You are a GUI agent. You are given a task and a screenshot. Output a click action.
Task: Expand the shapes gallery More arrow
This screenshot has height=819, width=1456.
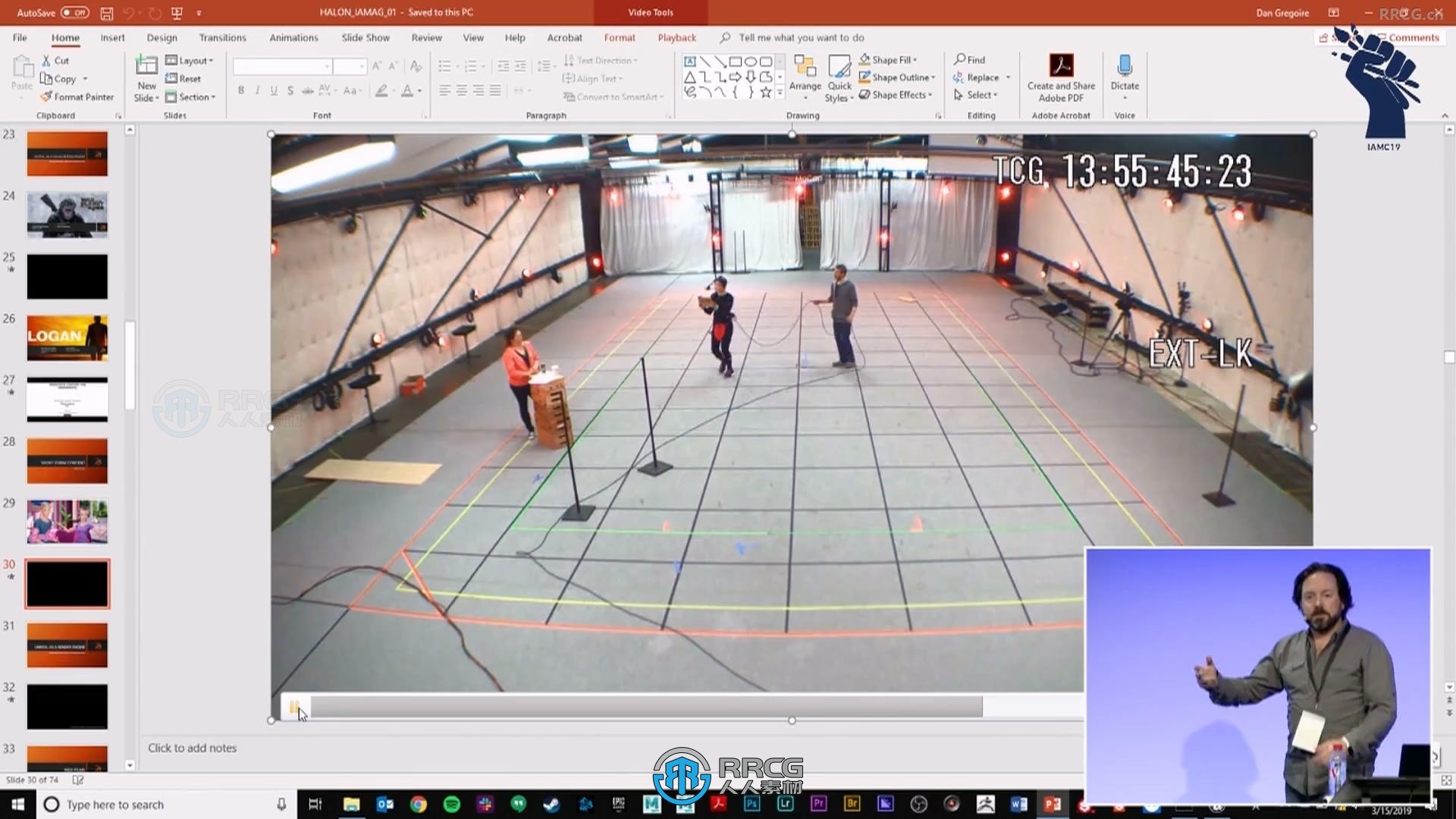tap(780, 92)
